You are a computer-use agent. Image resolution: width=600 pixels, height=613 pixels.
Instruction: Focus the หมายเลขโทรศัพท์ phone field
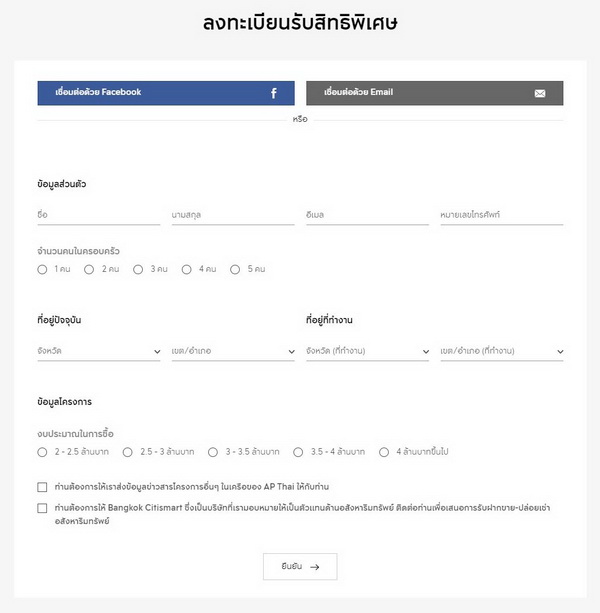pos(502,215)
